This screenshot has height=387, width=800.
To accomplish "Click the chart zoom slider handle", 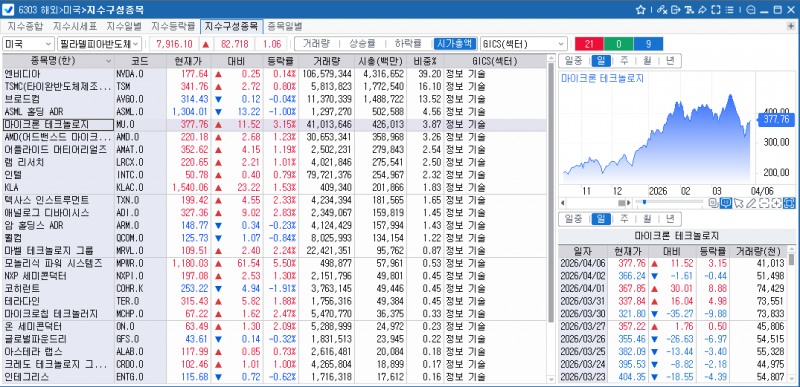I will coord(644,202).
